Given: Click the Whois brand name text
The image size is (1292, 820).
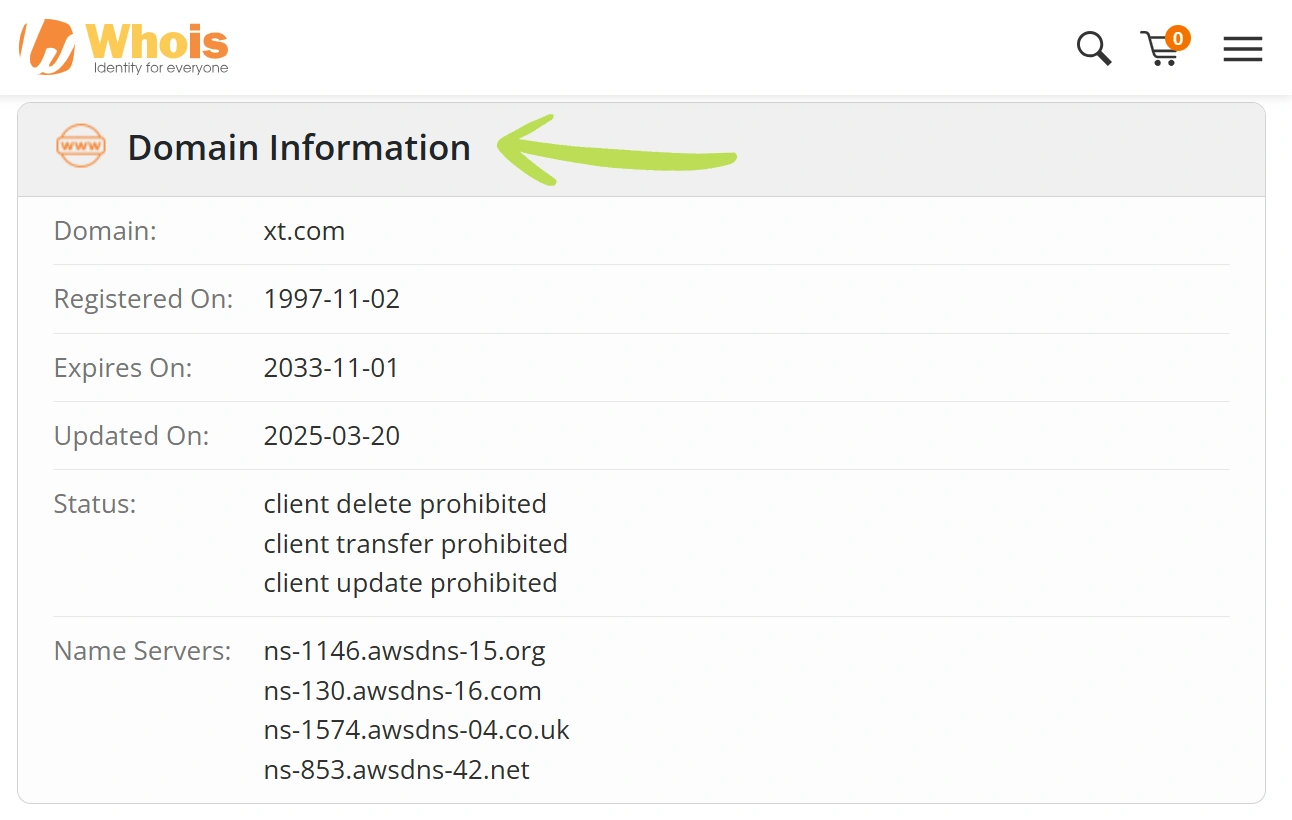Looking at the screenshot, I should coord(158,42).
